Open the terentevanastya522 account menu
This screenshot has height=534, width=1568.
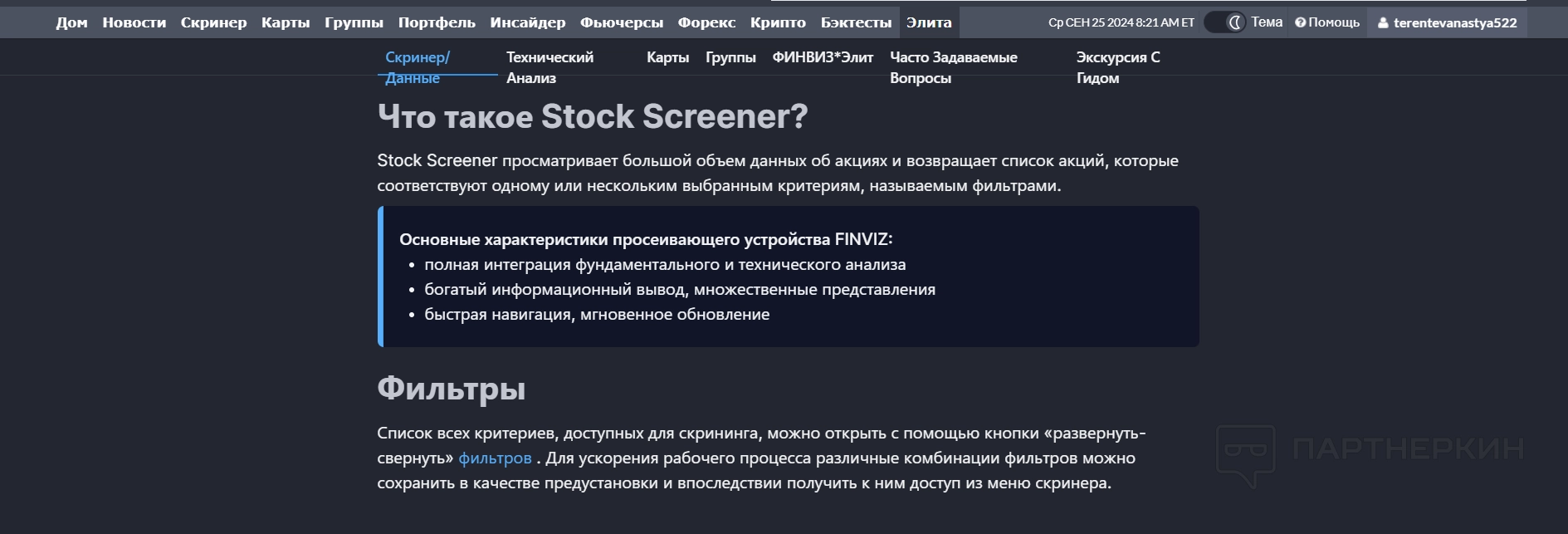1454,23
